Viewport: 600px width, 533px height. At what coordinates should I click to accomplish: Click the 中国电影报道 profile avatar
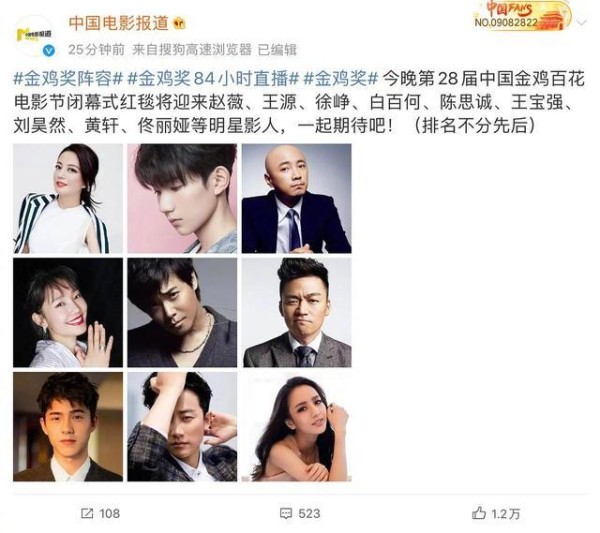(34, 36)
